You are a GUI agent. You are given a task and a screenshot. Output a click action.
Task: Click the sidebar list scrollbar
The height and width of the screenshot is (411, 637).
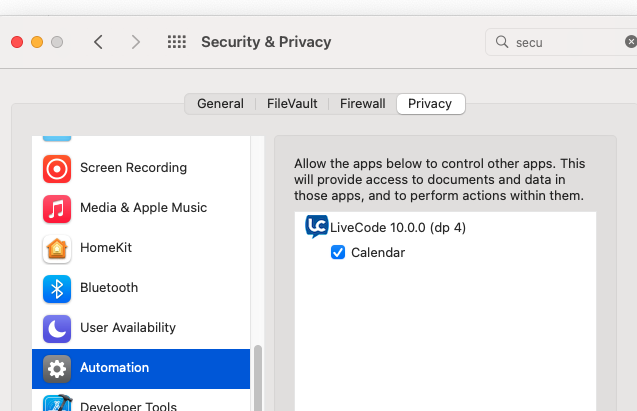[x=258, y=378]
